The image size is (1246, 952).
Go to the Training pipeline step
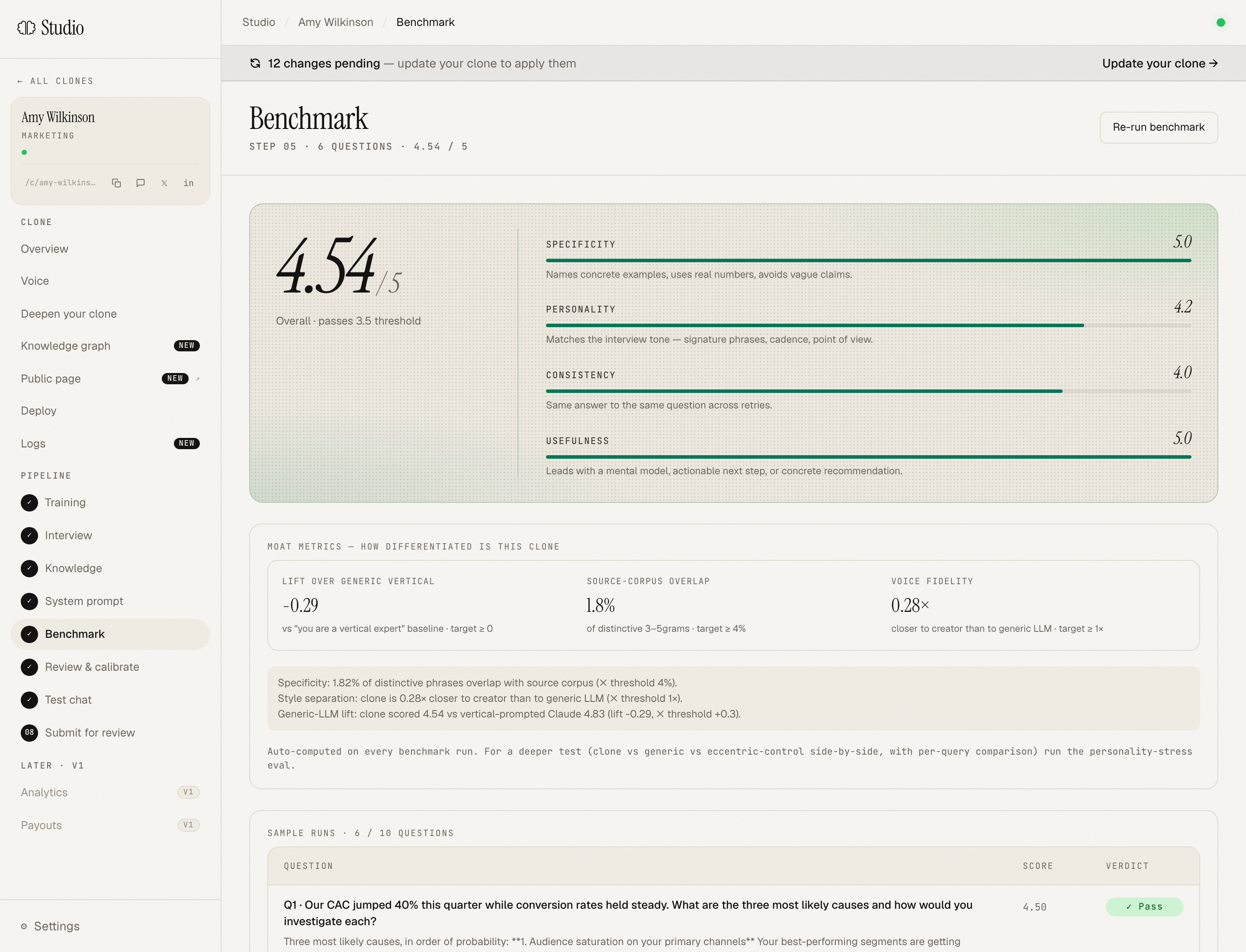point(110,503)
